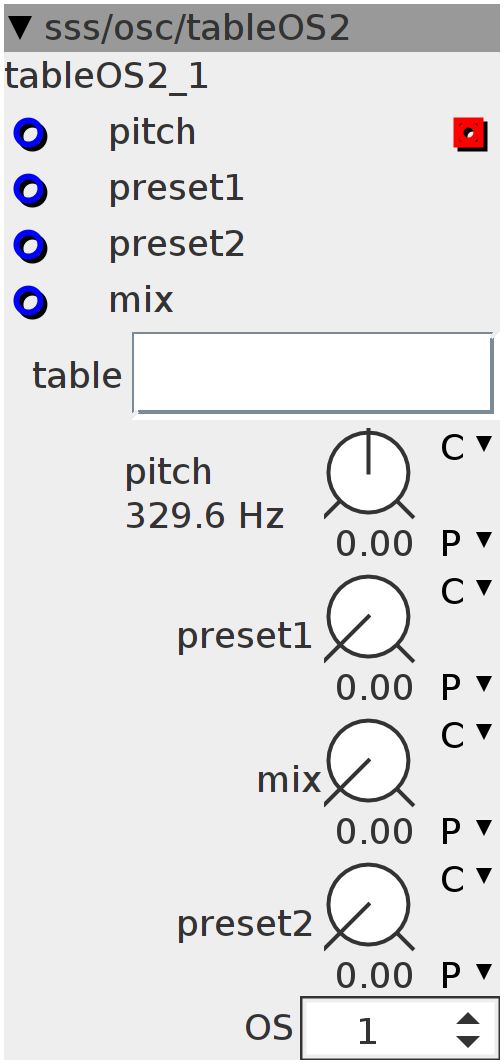Increase the OS value with up arrow

pyautogui.click(x=468, y=1019)
